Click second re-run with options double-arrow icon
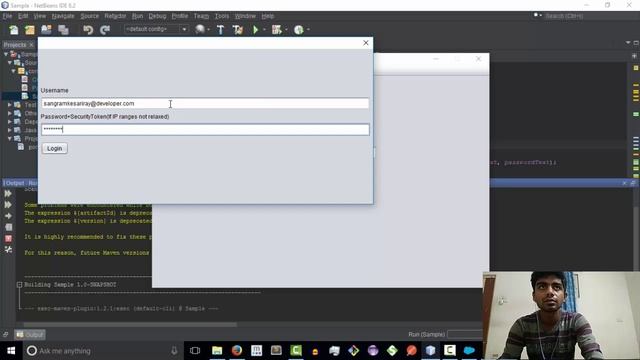Screen dimensions: 640x360 tap(8, 204)
